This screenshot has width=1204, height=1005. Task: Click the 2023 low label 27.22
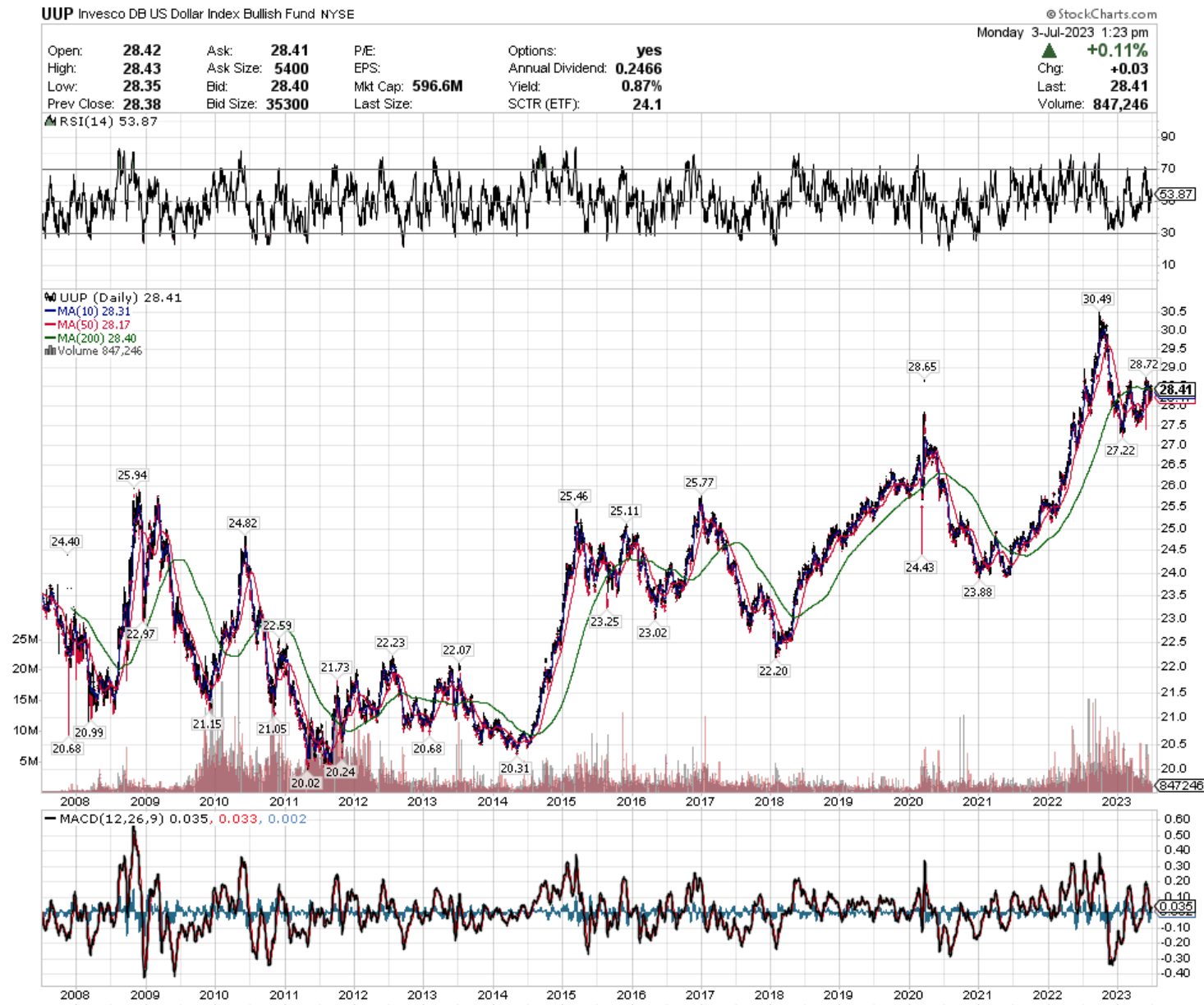click(1120, 450)
